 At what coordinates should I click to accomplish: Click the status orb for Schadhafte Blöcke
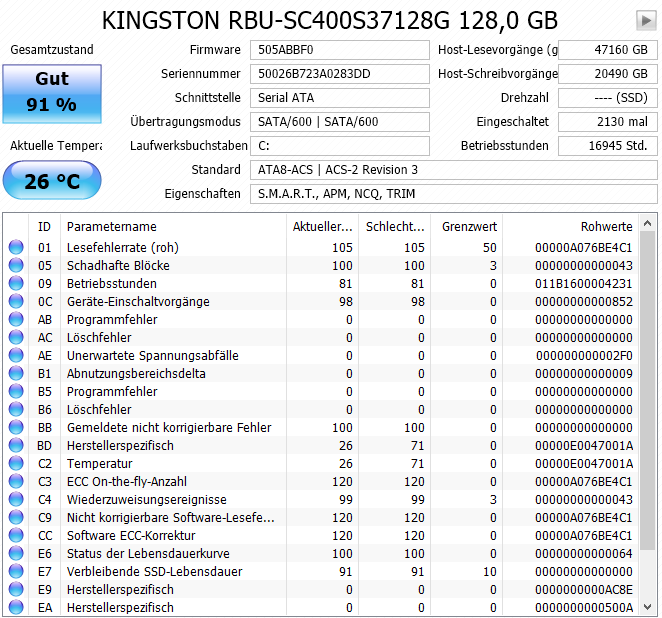pos(16,265)
